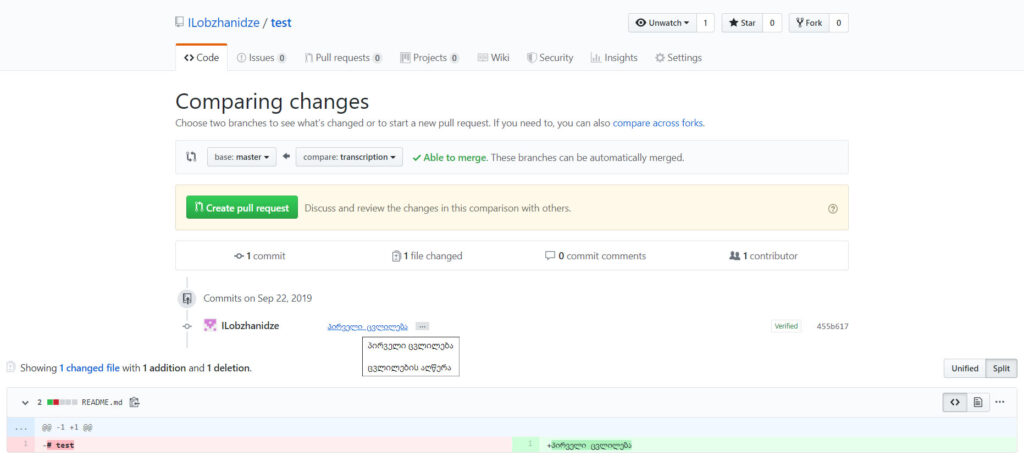
Task: Open the base: master branch dropdown
Action: coord(241,157)
